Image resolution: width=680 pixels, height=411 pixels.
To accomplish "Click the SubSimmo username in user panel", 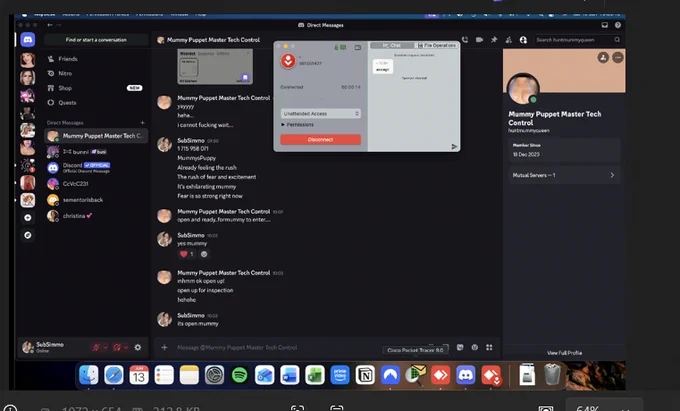I will (50, 344).
